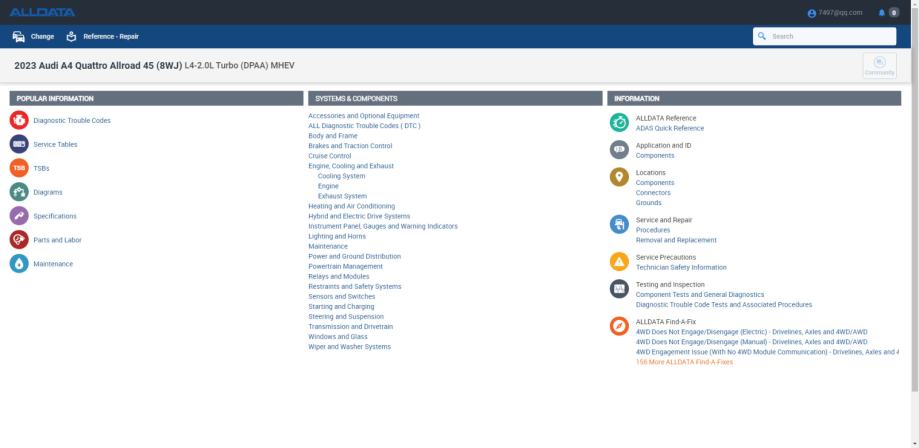Select the Exhaust System sub-item
Image resolution: width=919 pixels, height=448 pixels.
coord(342,196)
